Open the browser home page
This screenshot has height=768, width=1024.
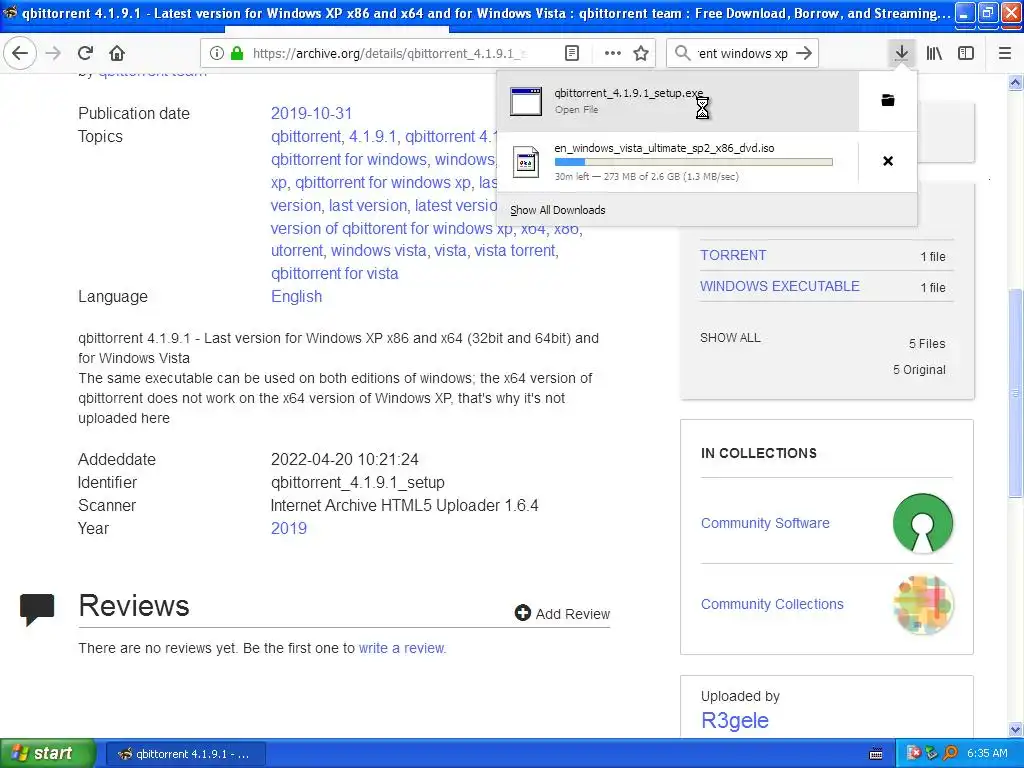click(x=117, y=53)
